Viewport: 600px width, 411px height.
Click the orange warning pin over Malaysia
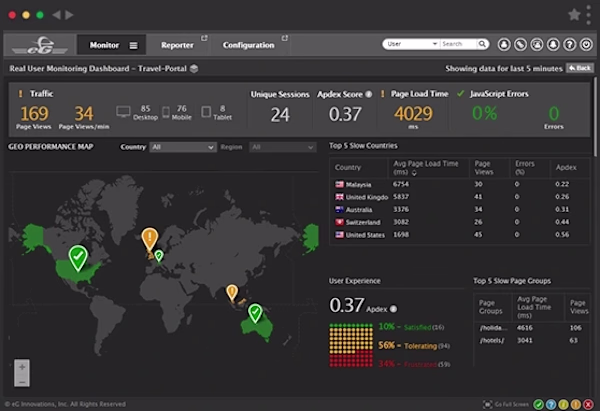click(232, 293)
